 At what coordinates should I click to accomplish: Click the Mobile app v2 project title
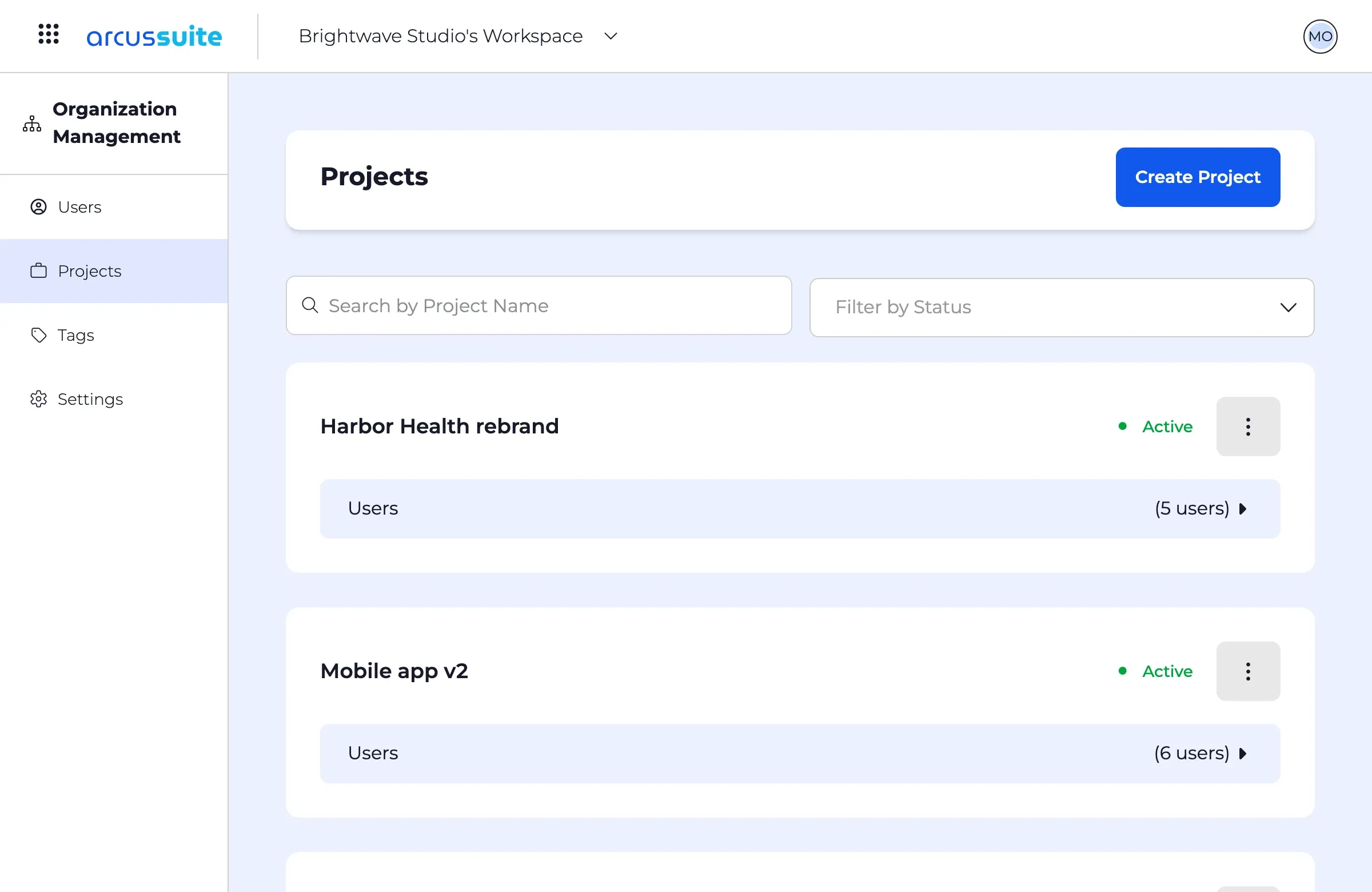point(394,671)
